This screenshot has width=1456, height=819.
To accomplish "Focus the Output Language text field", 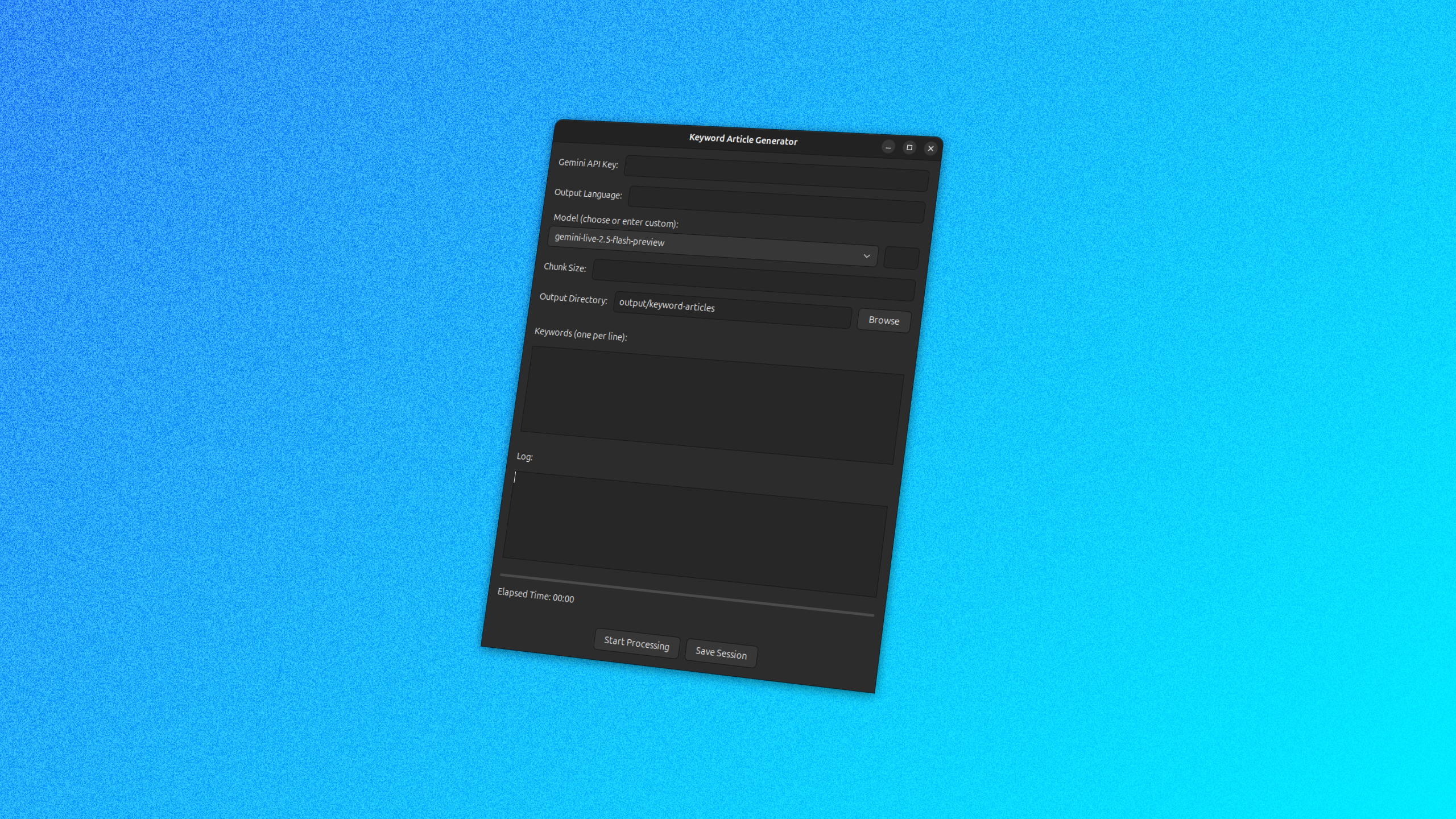I will 776,204.
